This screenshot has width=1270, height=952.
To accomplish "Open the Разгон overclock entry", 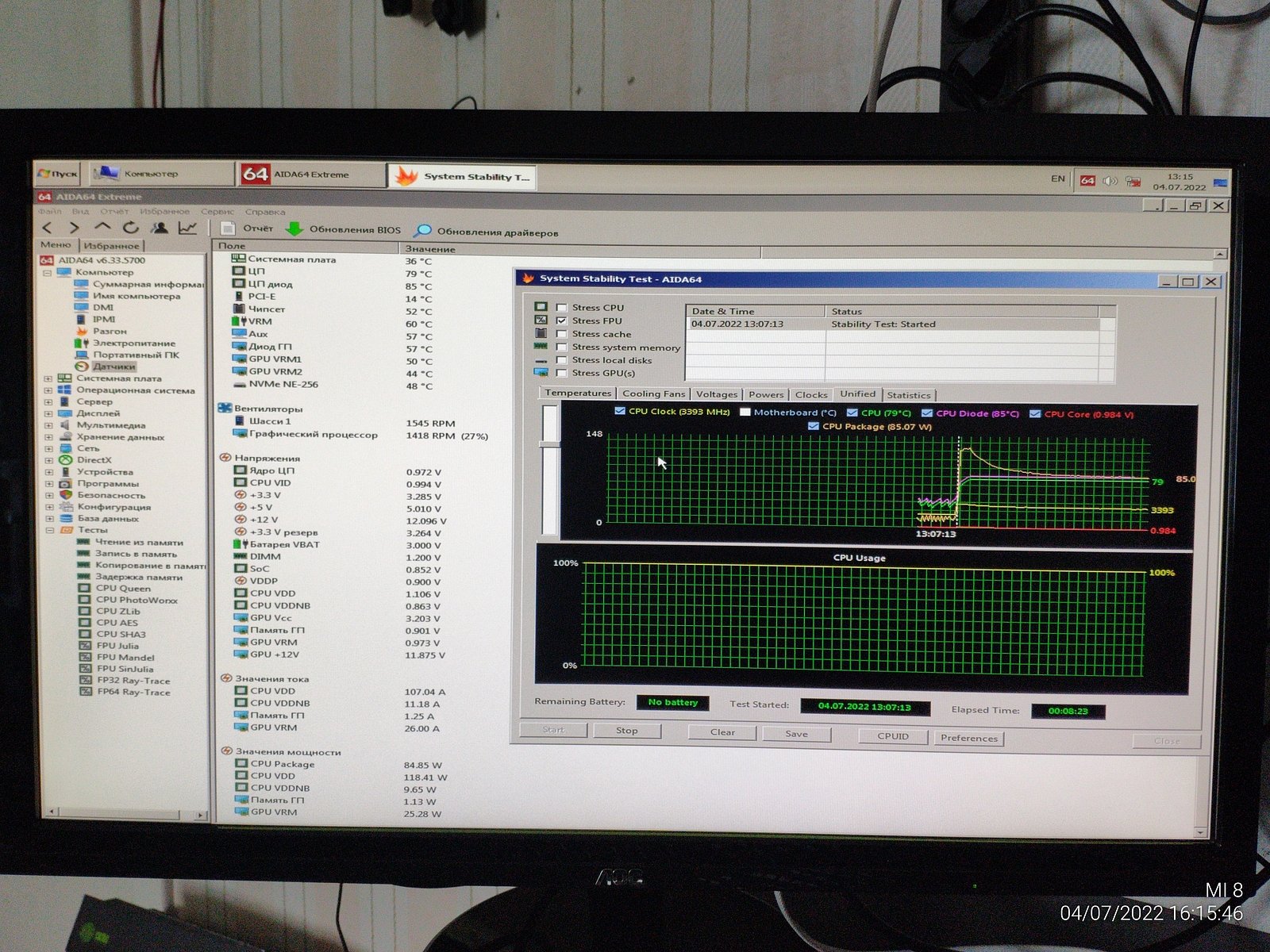I will (x=101, y=331).
